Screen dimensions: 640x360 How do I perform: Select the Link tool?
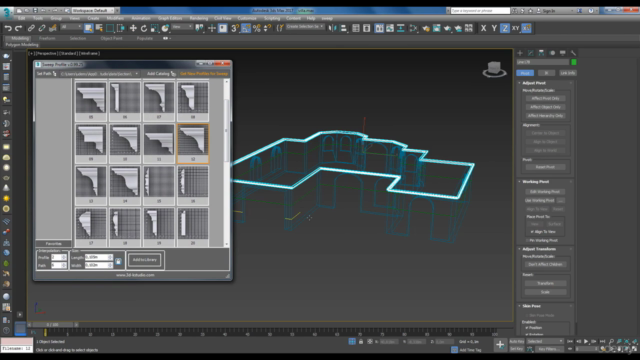[31, 28]
